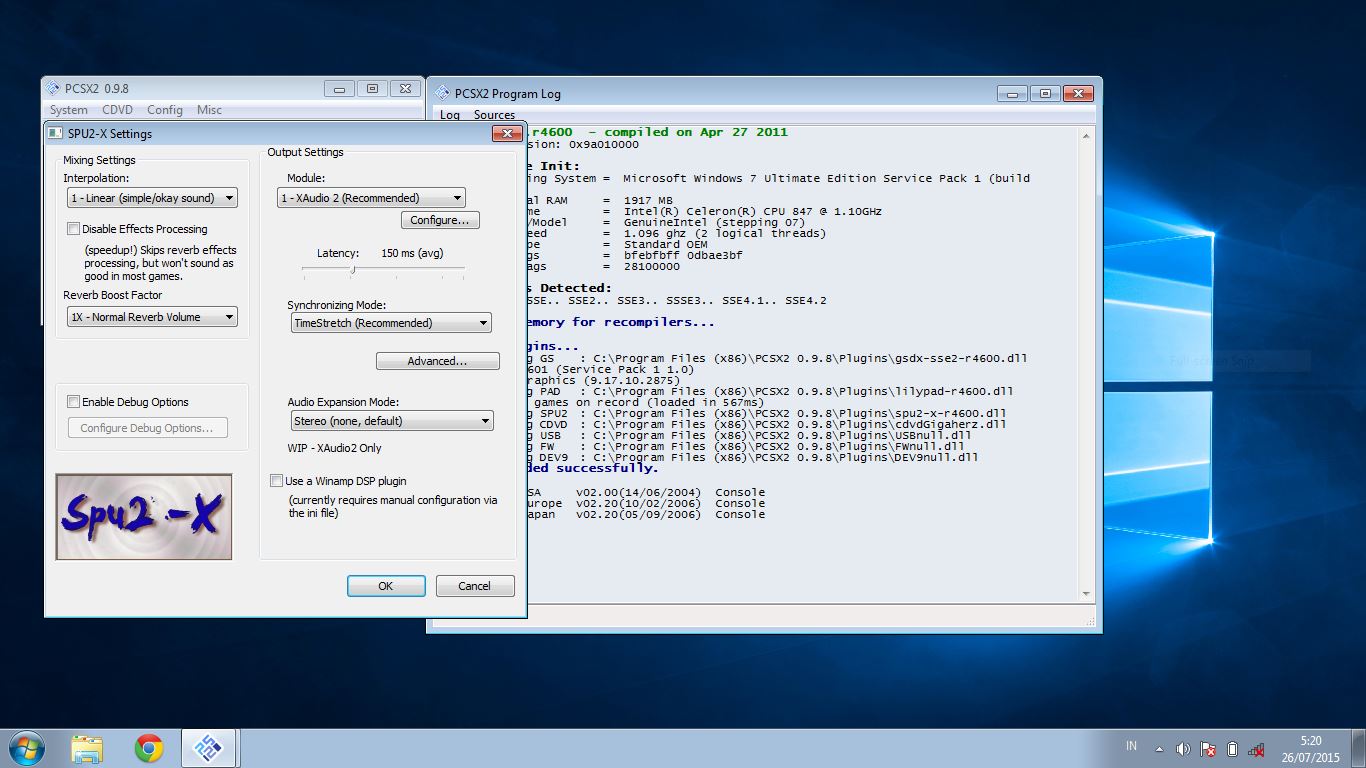1366x768 pixels.
Task: Open the taskbar clock and date
Action: point(1311,749)
